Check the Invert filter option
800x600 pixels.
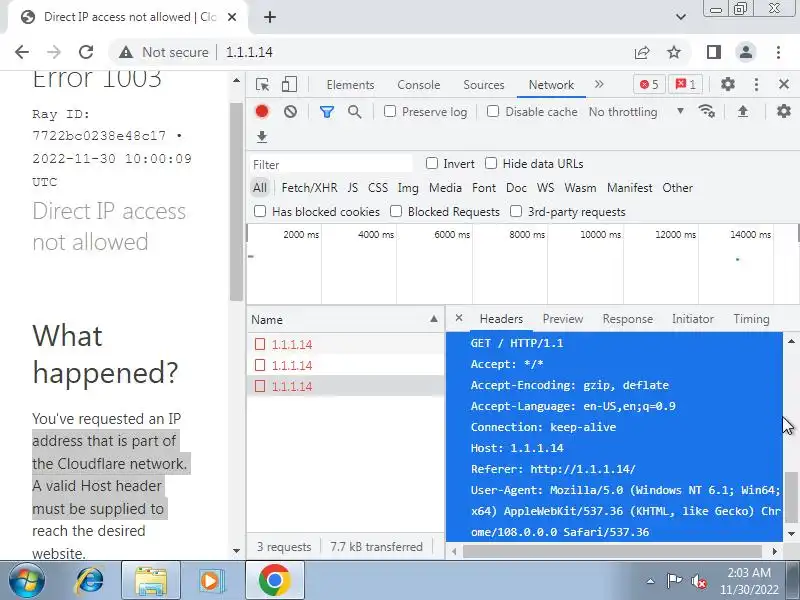point(432,163)
